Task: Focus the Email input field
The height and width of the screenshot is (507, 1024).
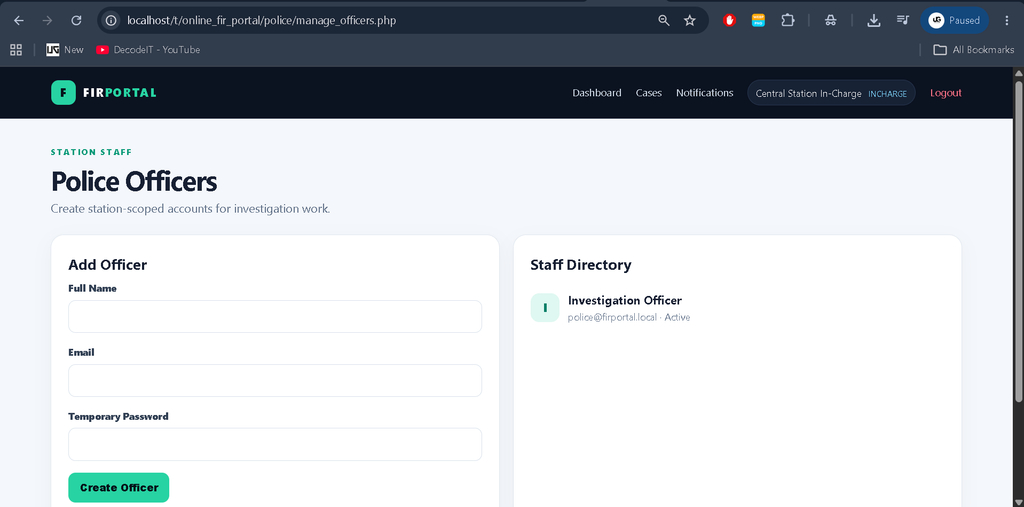Action: (275, 380)
